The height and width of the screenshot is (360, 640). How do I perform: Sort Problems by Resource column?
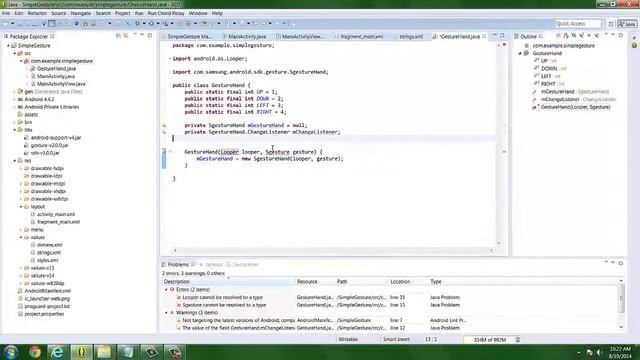click(x=315, y=282)
